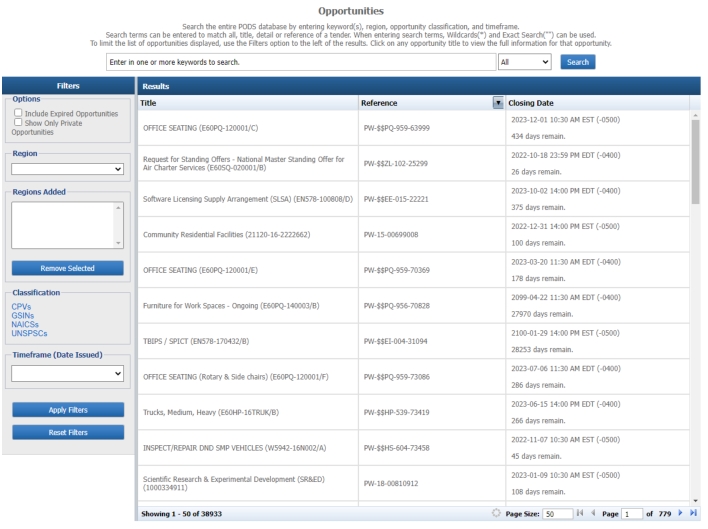Click the results vertical scrollbar thumb

(695, 162)
